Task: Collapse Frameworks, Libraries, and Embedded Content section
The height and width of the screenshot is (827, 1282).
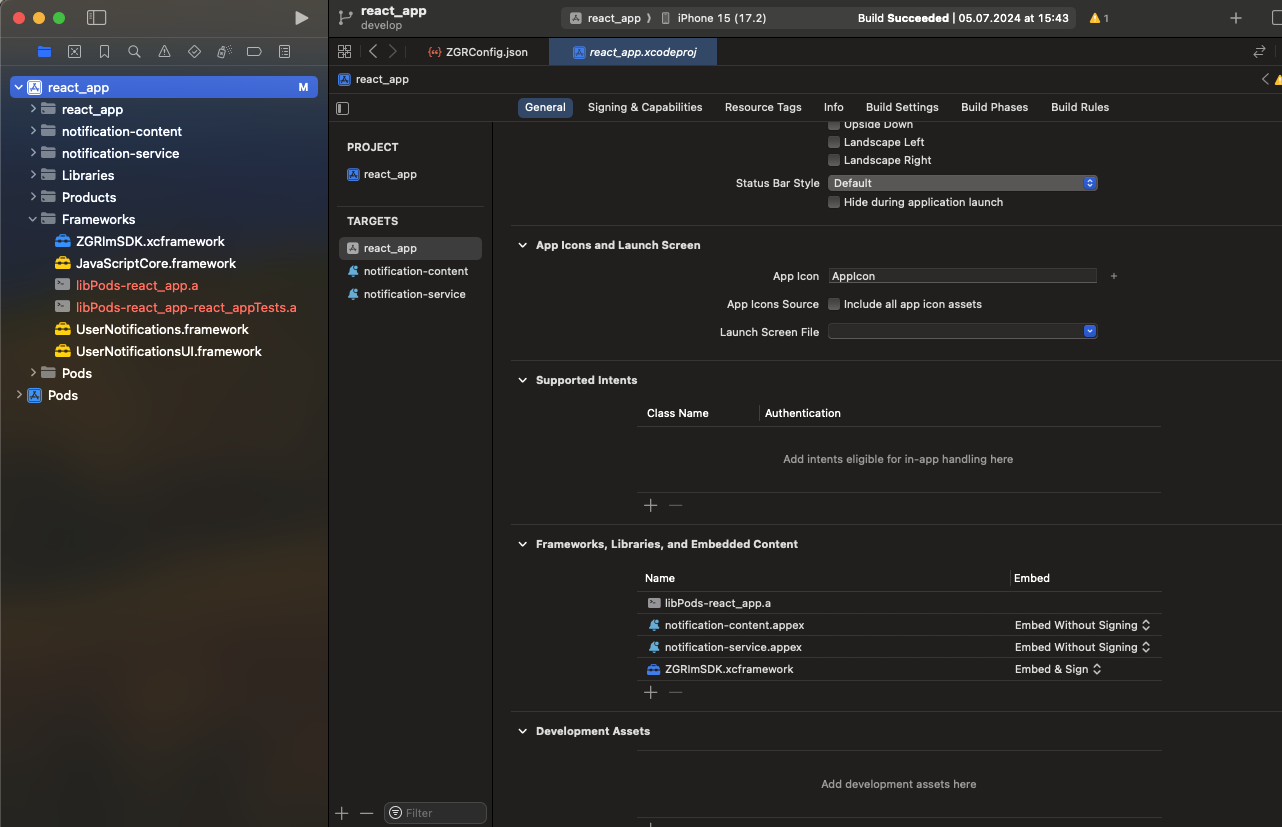Action: (522, 544)
